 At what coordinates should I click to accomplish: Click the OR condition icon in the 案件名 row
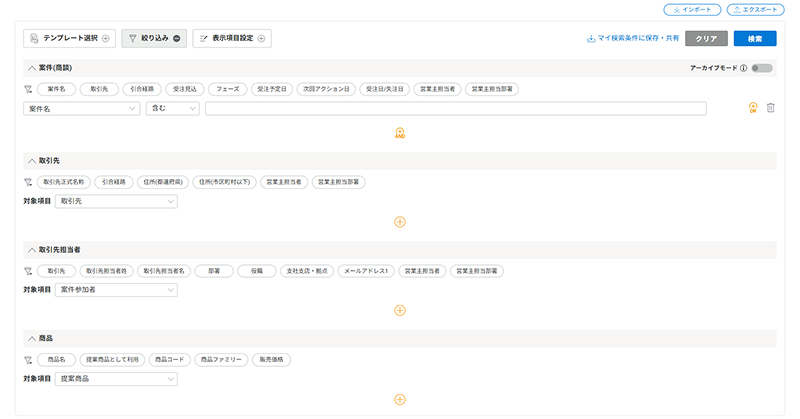753,108
